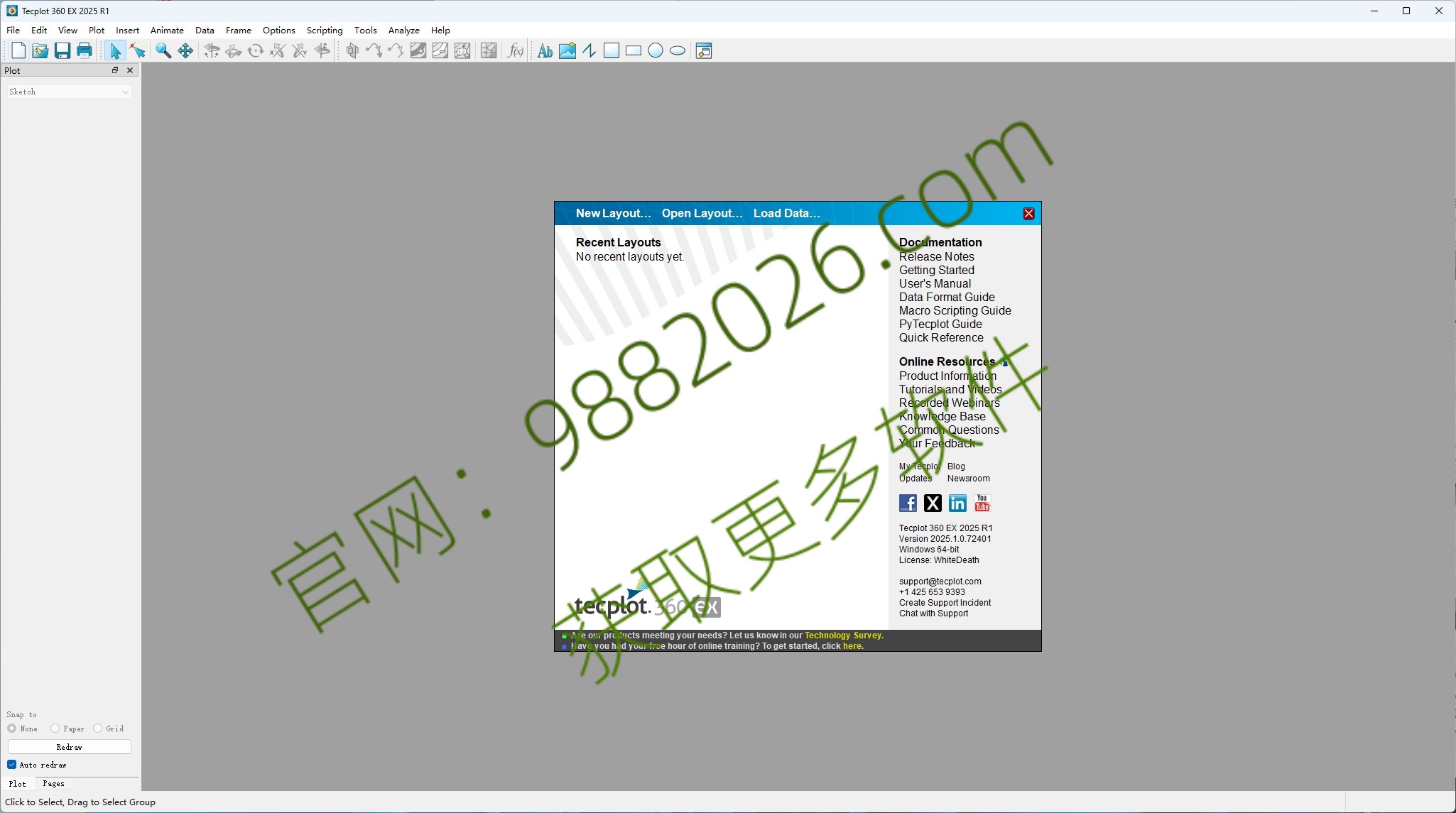
Task: Open the Getting Started documentation link
Action: [x=936, y=271]
